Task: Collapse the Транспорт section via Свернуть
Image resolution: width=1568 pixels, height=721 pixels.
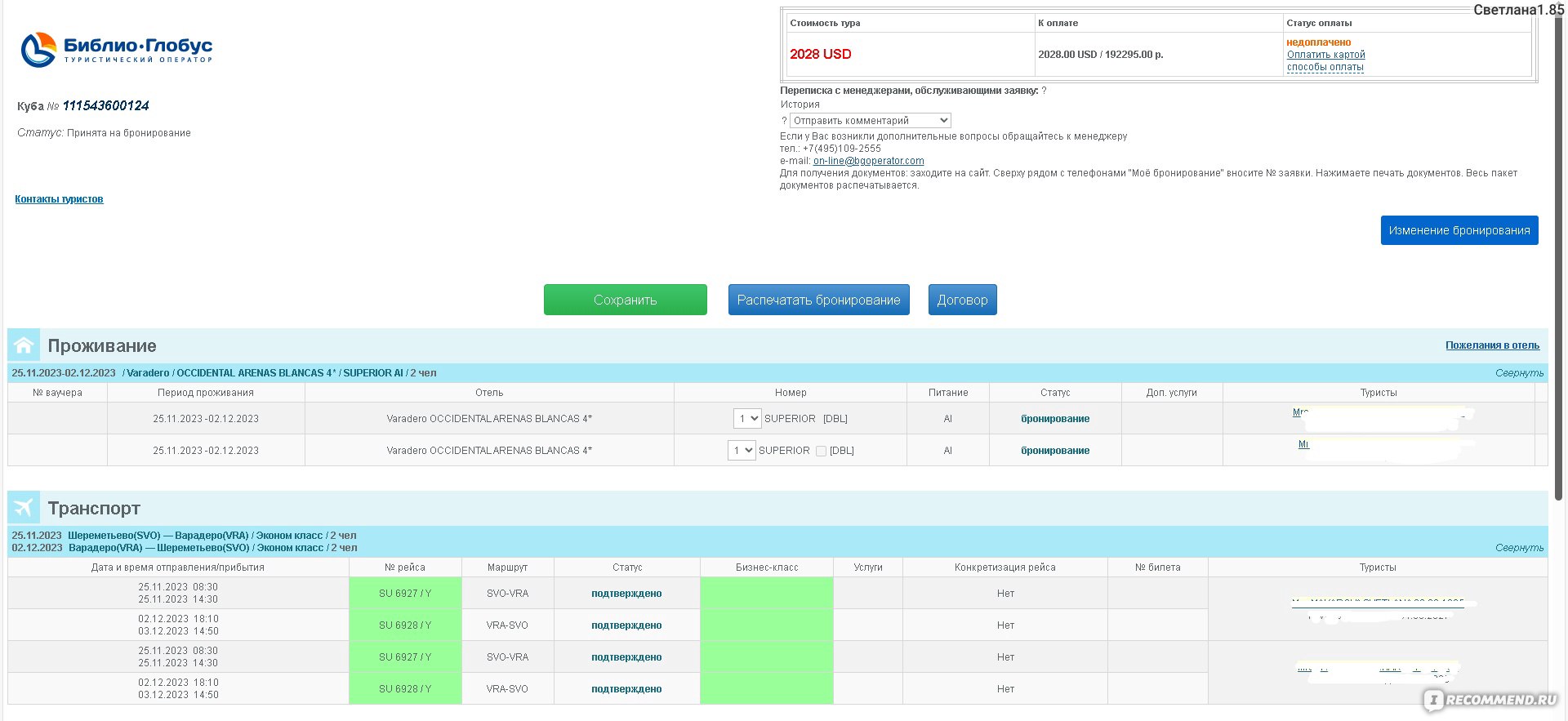Action: click(x=1519, y=548)
